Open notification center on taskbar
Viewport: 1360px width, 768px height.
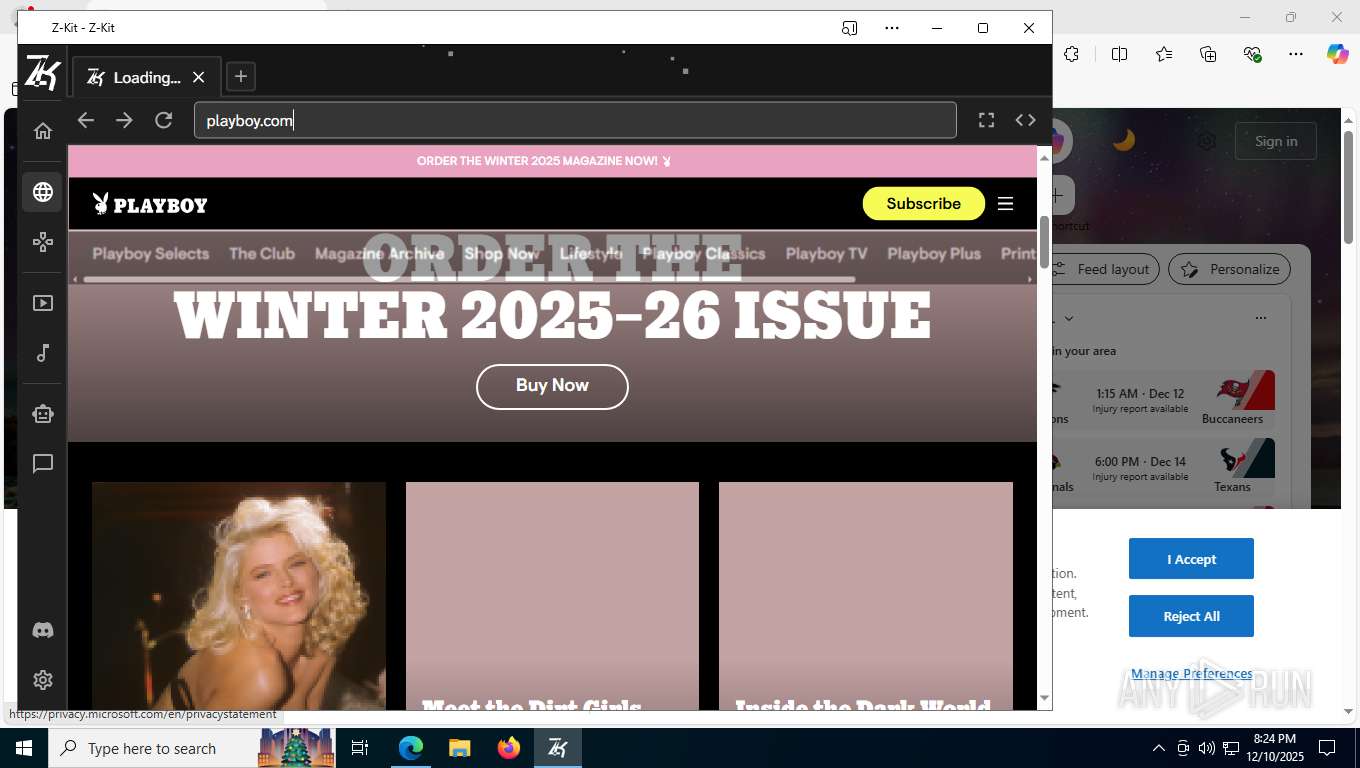[1327, 748]
